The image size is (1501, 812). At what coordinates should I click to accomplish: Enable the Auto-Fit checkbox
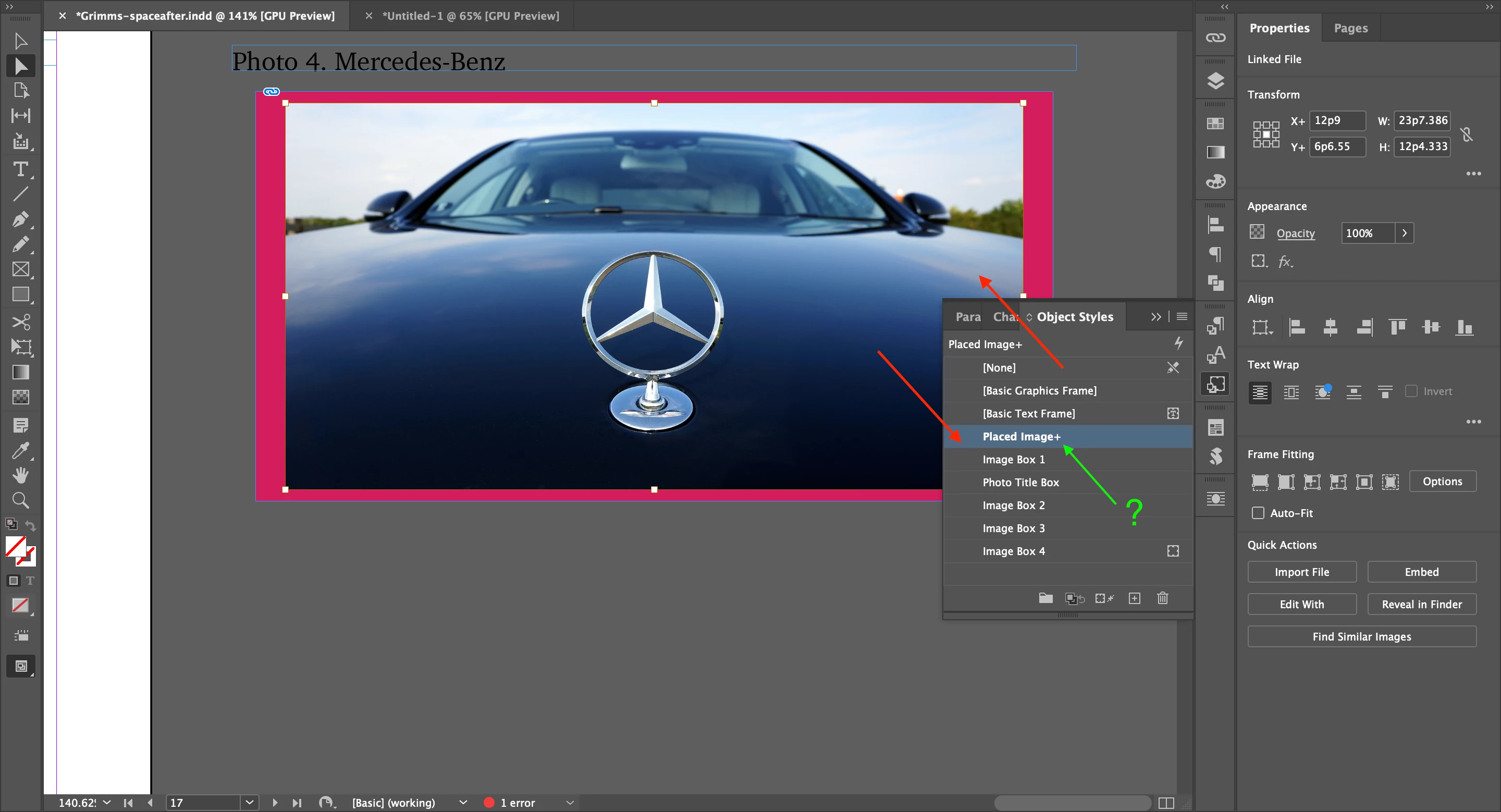click(x=1258, y=513)
